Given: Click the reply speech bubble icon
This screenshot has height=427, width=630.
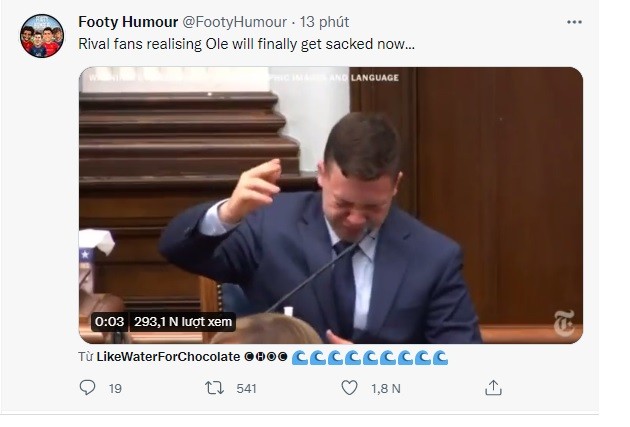Looking at the screenshot, I should pyautogui.click(x=88, y=388).
